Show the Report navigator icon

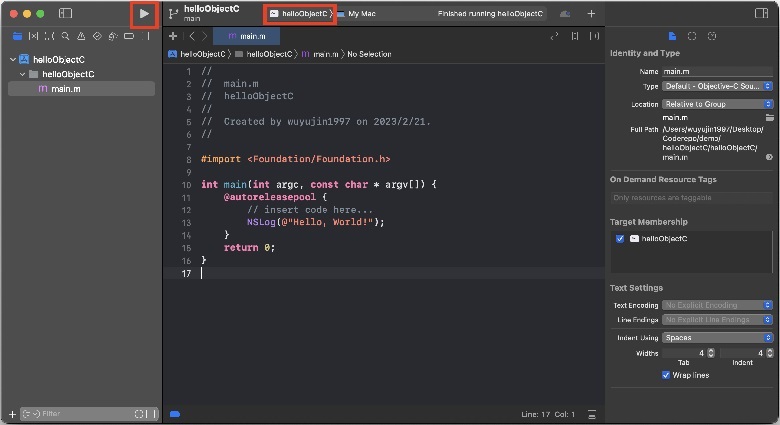[146, 36]
